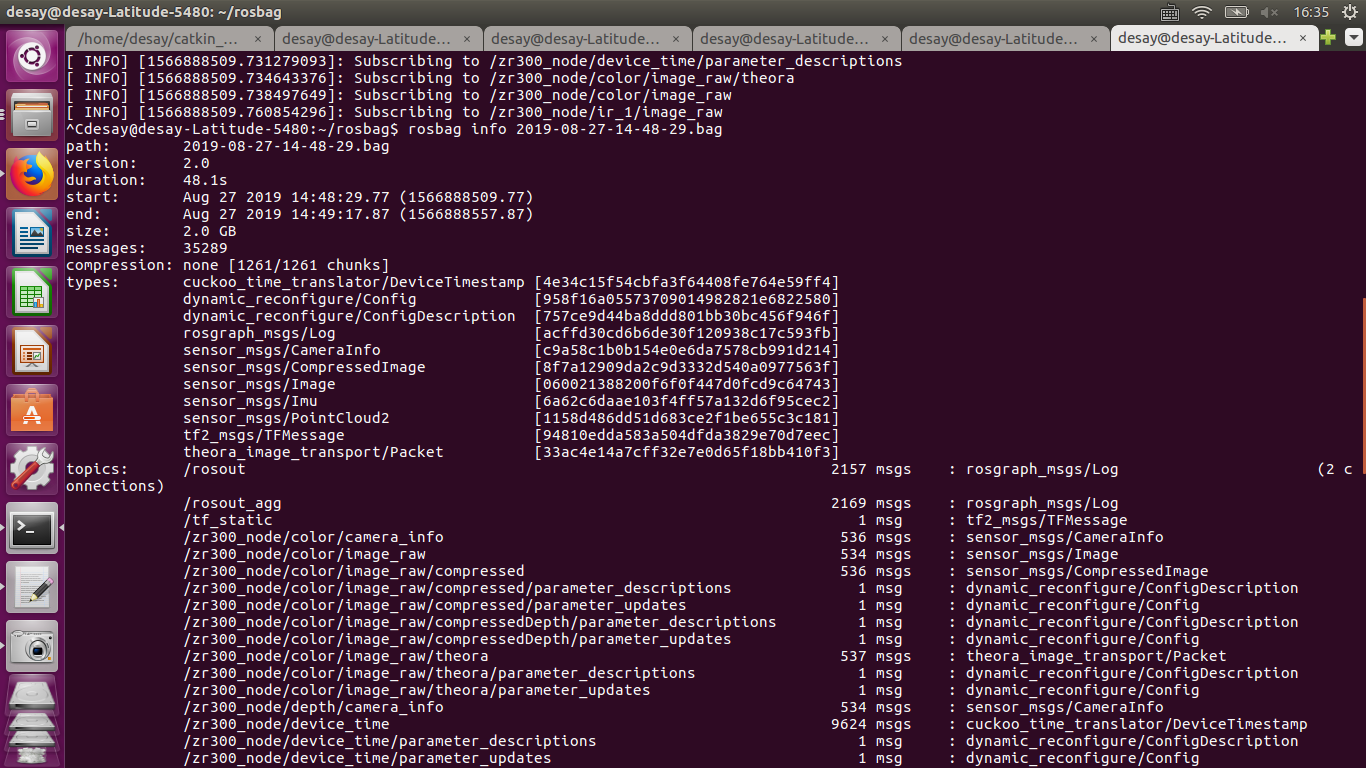Click the start timestamp 14:48:29.77 line
This screenshot has height=768, width=1366.
[x=358, y=197]
